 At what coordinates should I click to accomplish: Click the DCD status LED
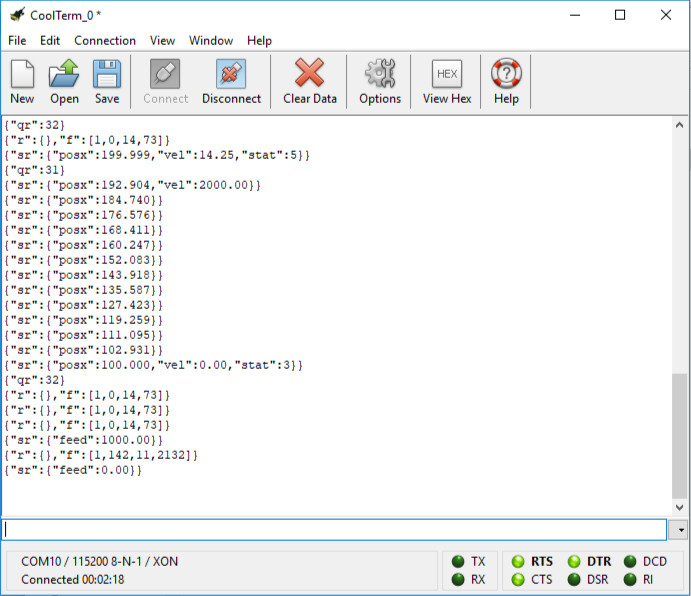630,561
